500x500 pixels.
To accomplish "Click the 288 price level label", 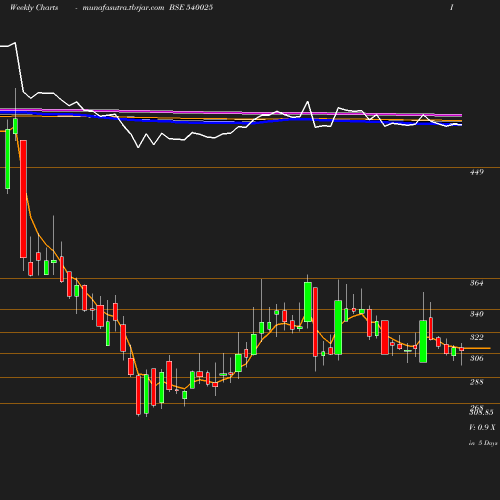I will coord(477,382).
